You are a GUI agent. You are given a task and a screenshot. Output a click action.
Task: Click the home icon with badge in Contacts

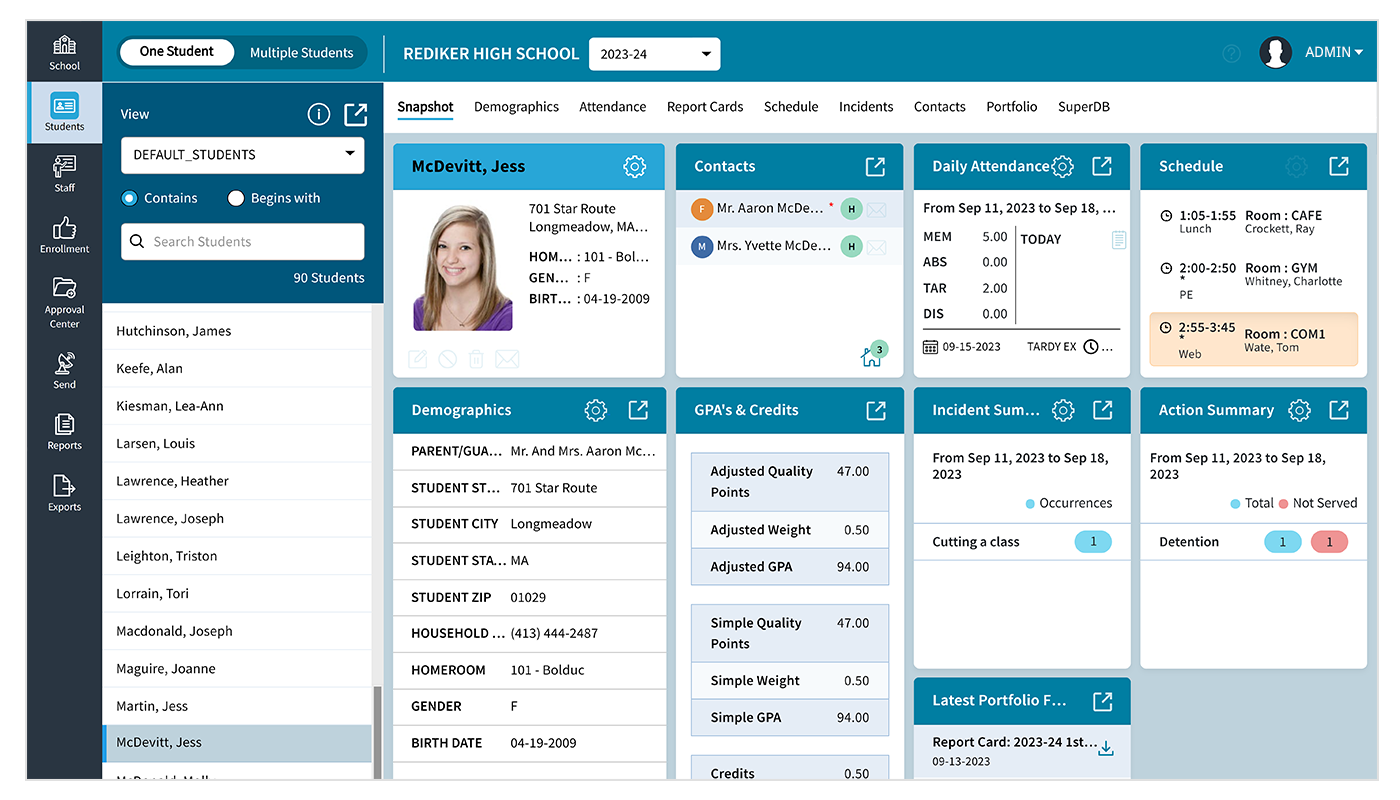click(x=871, y=354)
